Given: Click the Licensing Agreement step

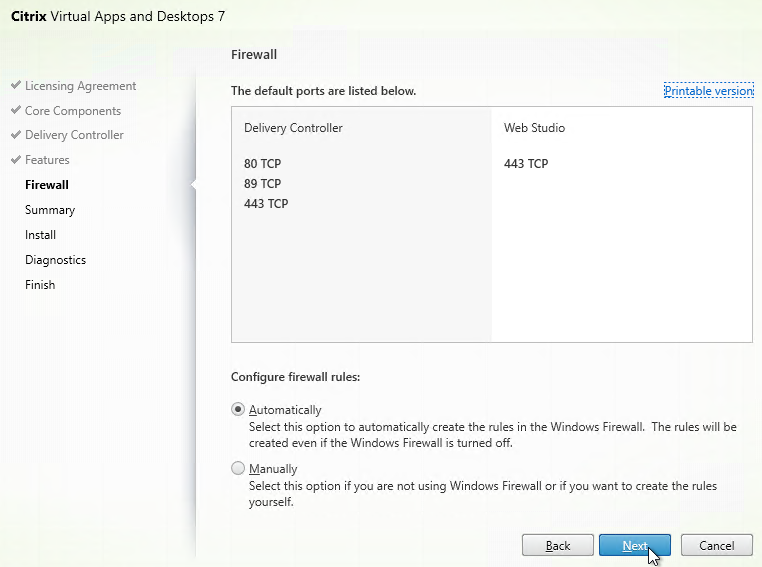Looking at the screenshot, I should tap(80, 86).
